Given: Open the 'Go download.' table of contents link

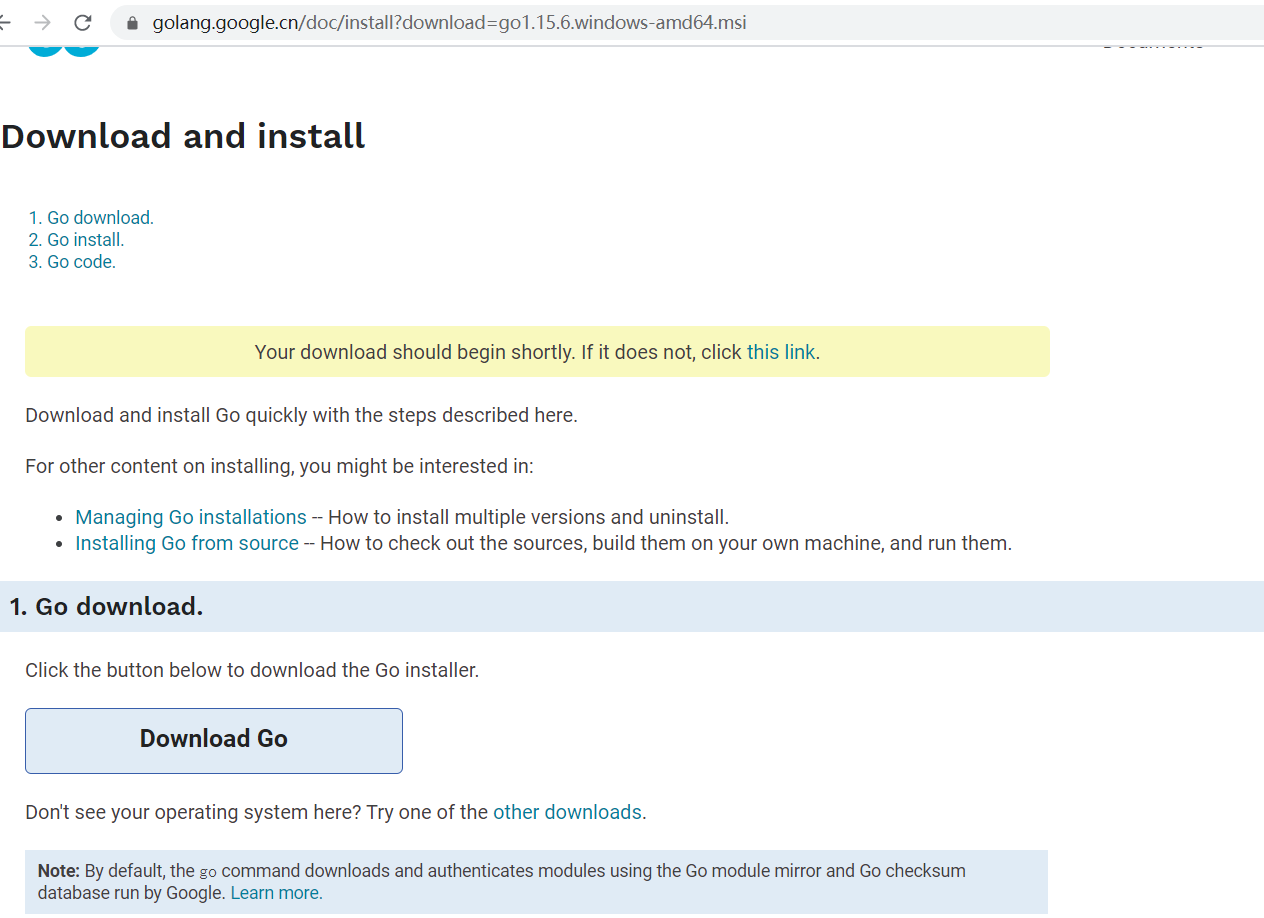Looking at the screenshot, I should (100, 218).
